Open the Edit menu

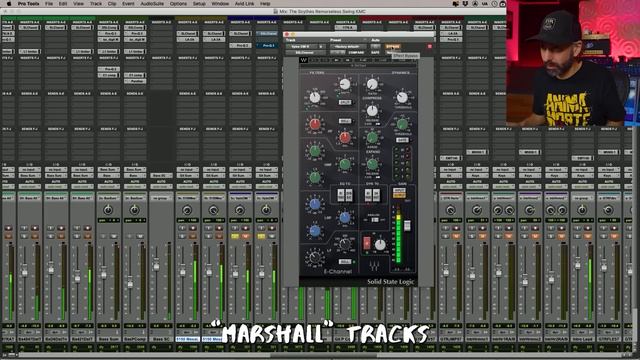(x=63, y=4)
